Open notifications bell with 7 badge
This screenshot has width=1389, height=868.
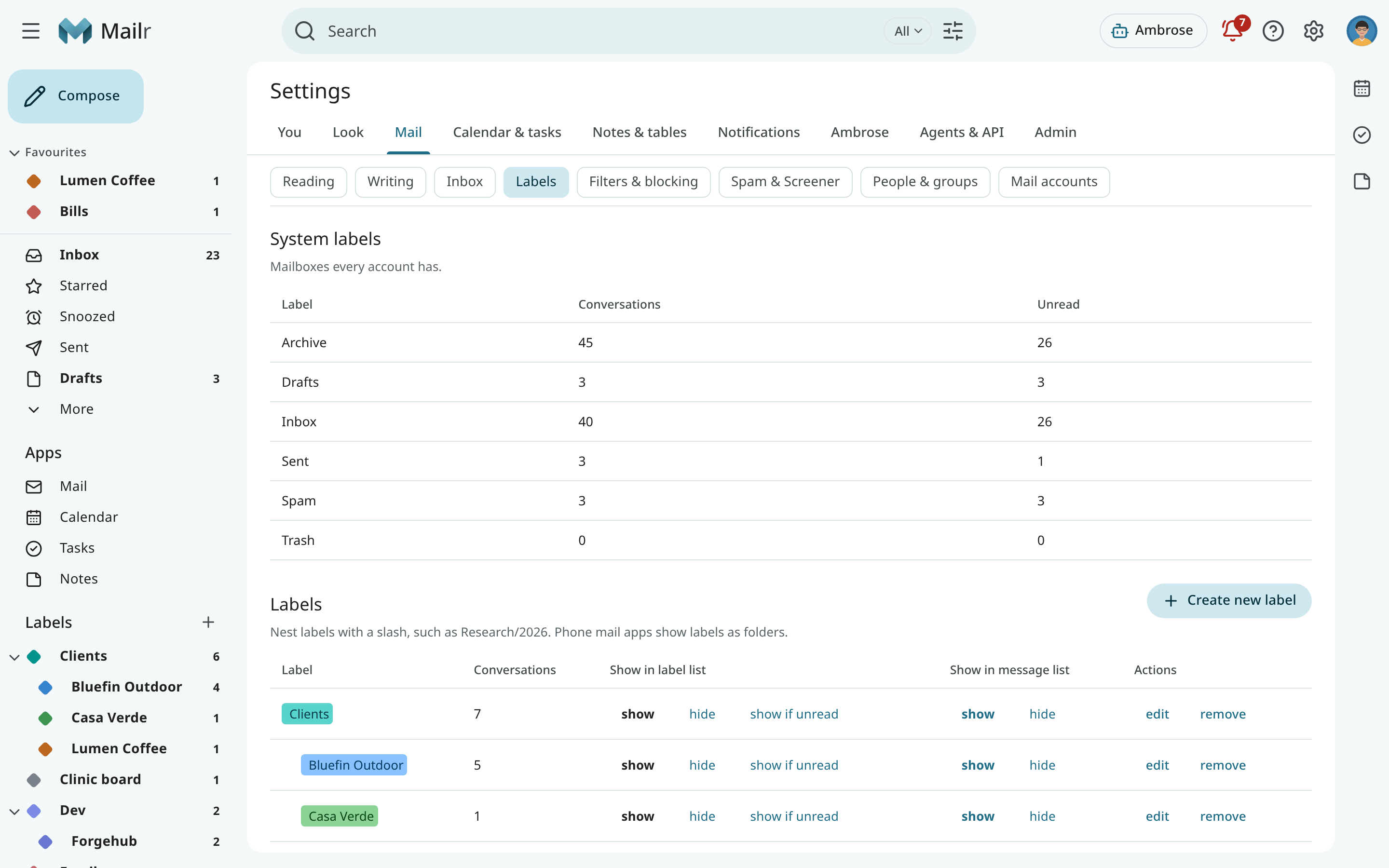coord(1233,30)
